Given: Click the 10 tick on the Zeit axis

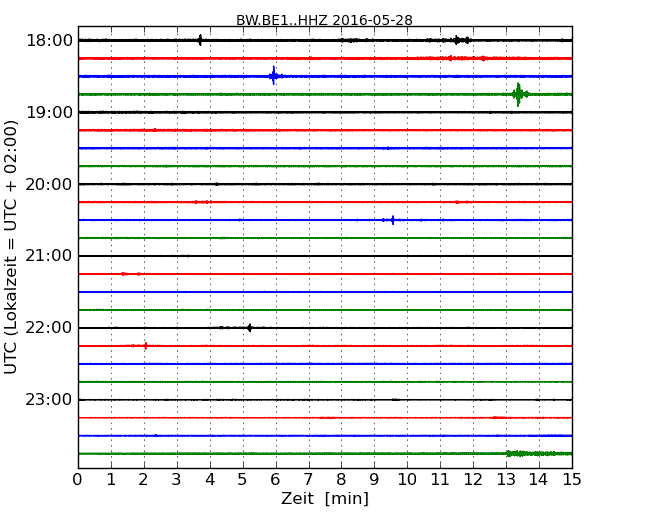Looking at the screenshot, I should coord(407,479).
